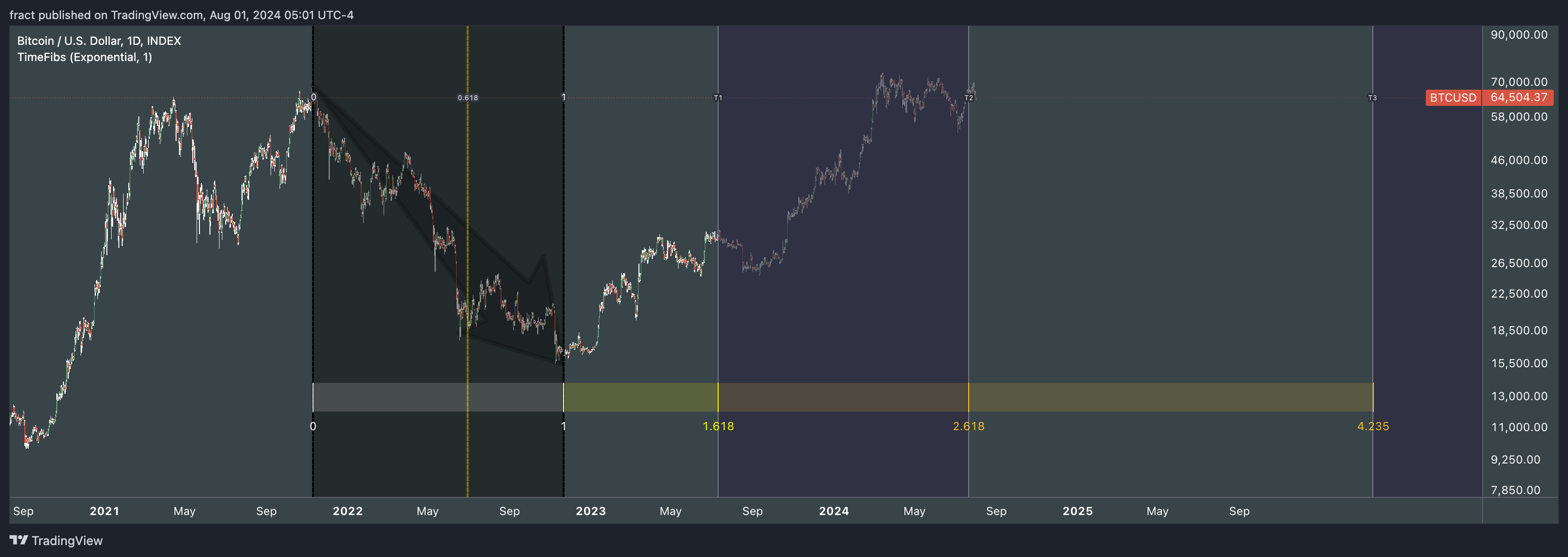Click the 2024 year label on time axis
This screenshot has width=1568, height=557.
[834, 511]
